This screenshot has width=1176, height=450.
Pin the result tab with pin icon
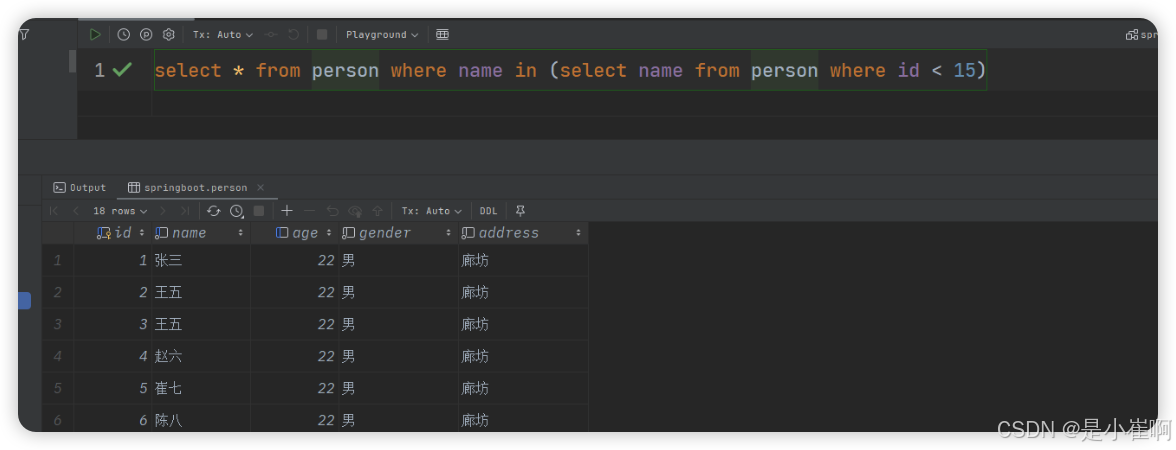(x=520, y=211)
